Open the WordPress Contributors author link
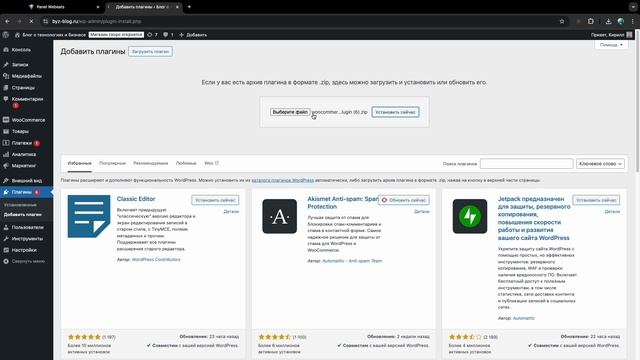This screenshot has height=360, width=640. coord(156,260)
